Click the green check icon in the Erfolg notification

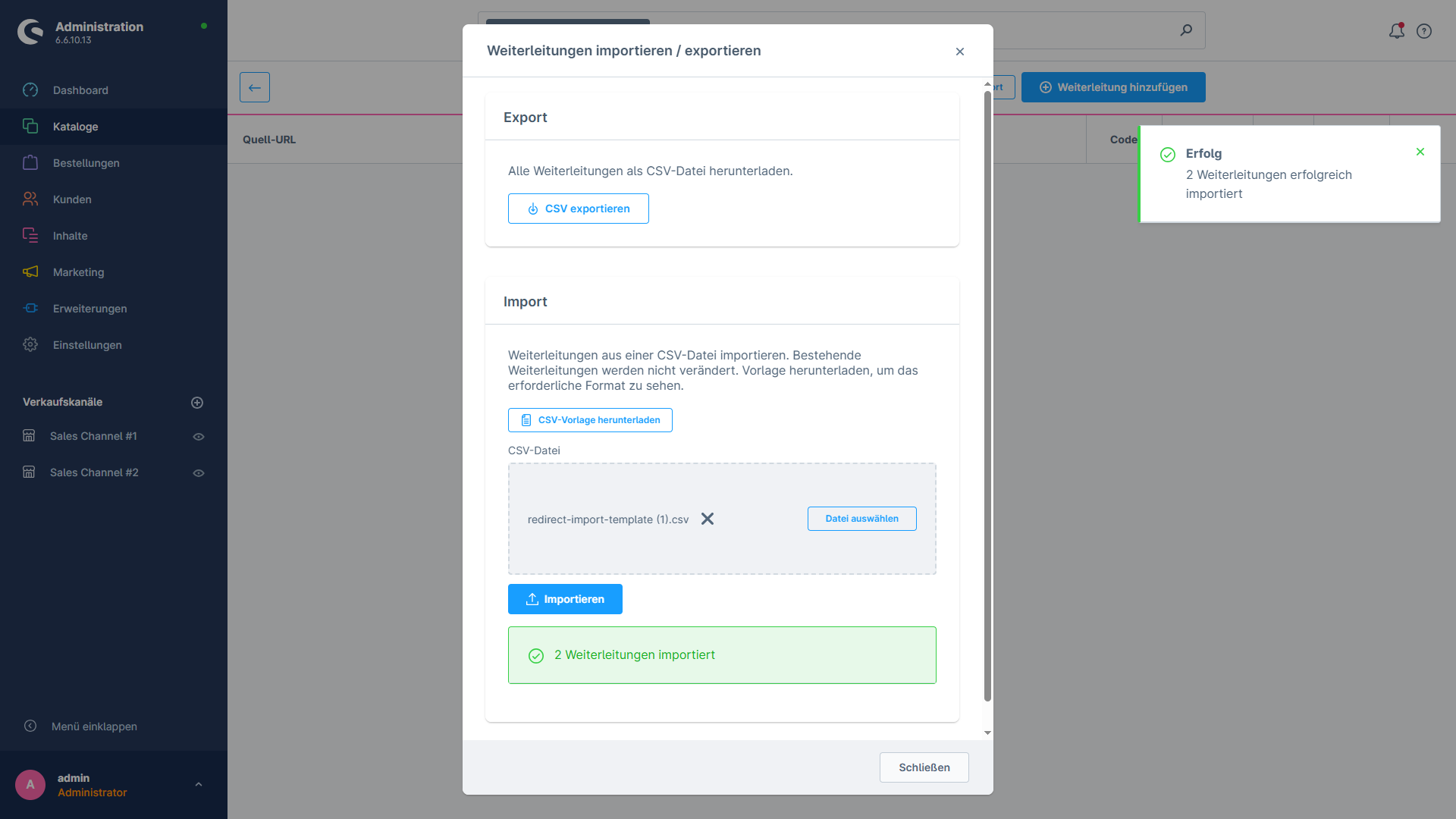coord(1168,155)
